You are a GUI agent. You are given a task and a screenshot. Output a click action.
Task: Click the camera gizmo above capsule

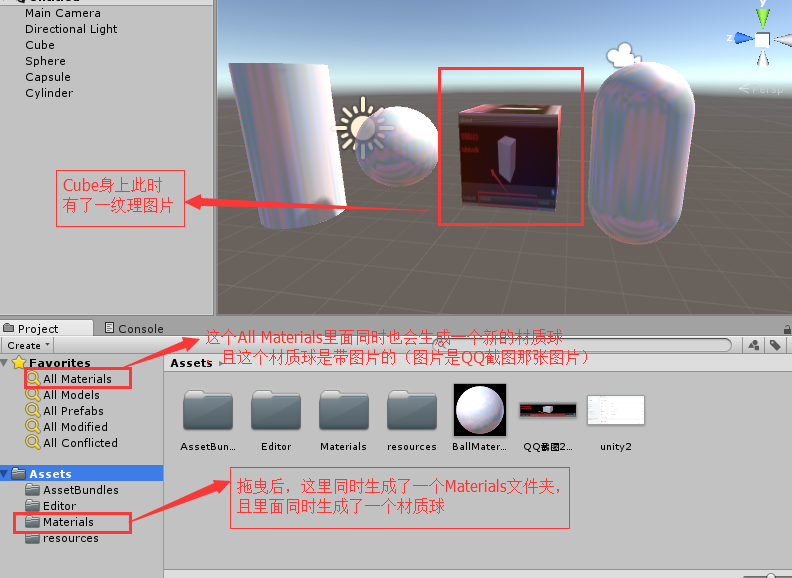(x=622, y=55)
